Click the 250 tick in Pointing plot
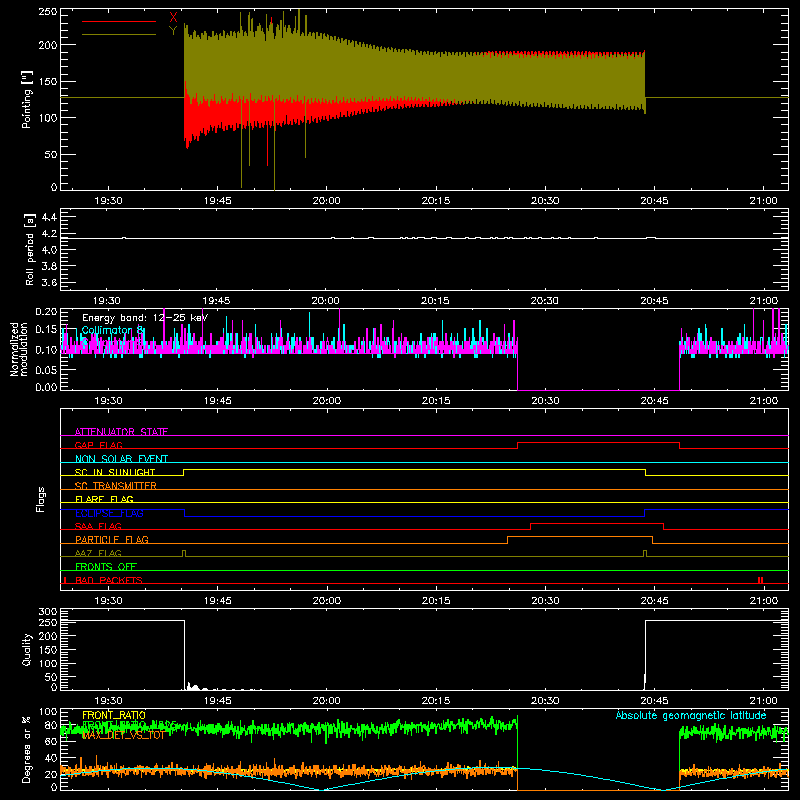 [47, 12]
